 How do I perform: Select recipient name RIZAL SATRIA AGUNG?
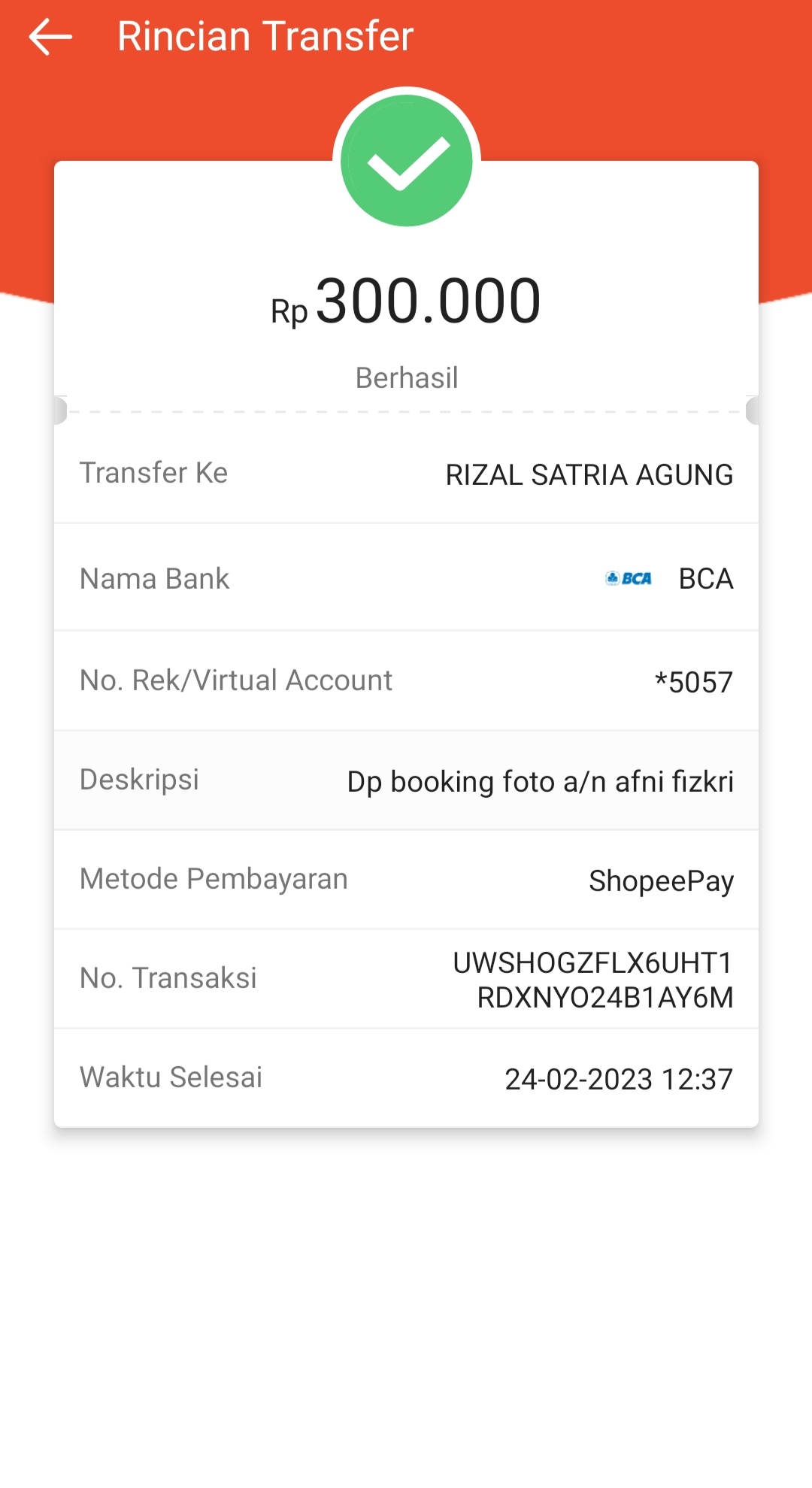(589, 475)
